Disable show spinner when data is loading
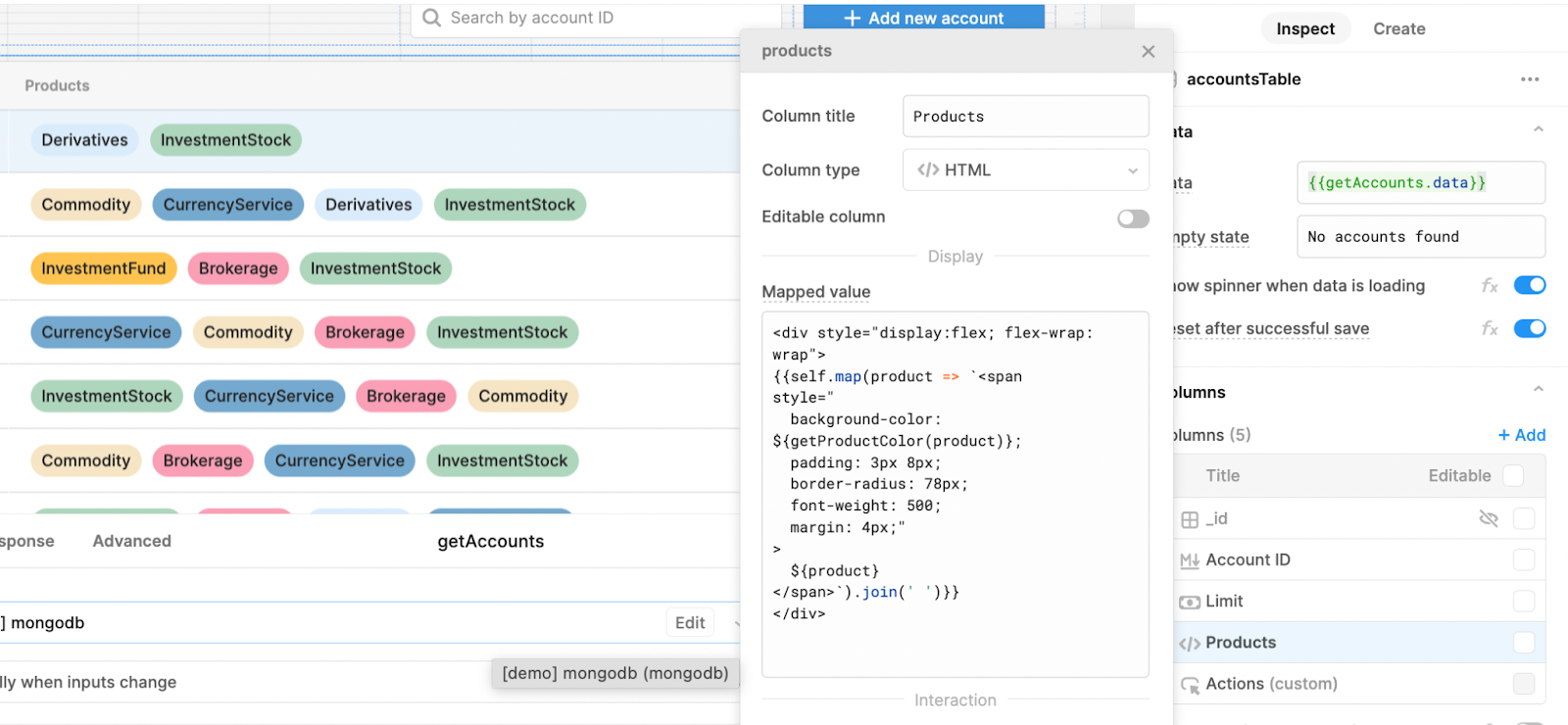 coord(1530,285)
